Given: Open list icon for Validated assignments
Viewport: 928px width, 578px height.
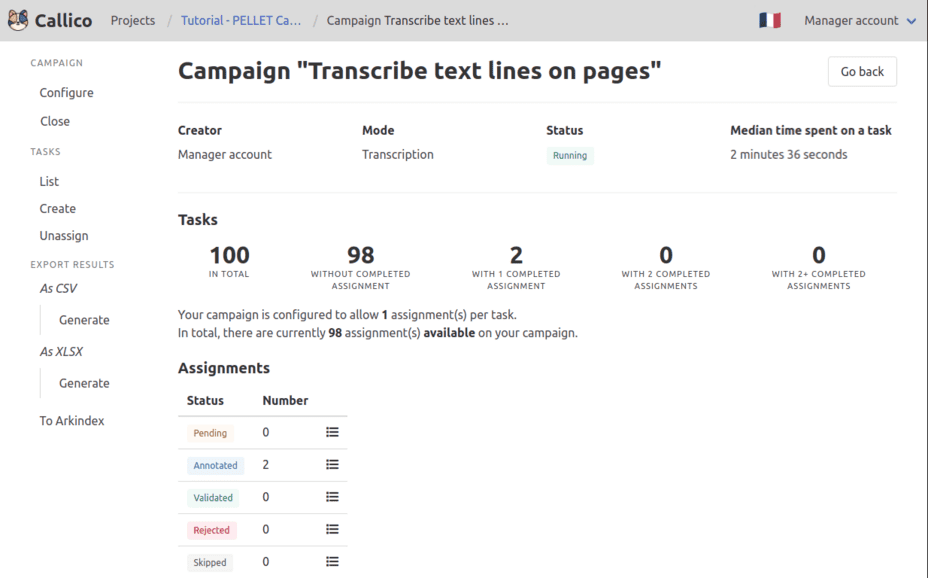Looking at the screenshot, I should click(332, 497).
